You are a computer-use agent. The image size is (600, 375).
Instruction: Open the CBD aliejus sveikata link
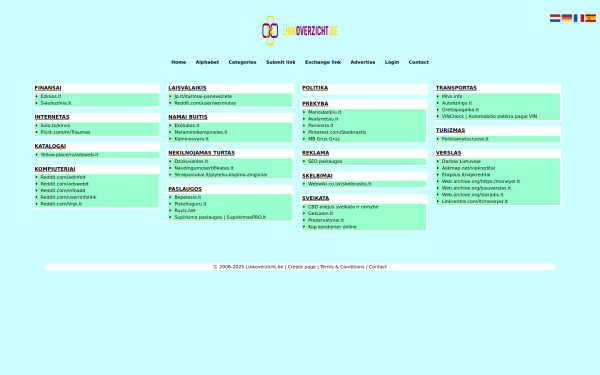[343, 207]
